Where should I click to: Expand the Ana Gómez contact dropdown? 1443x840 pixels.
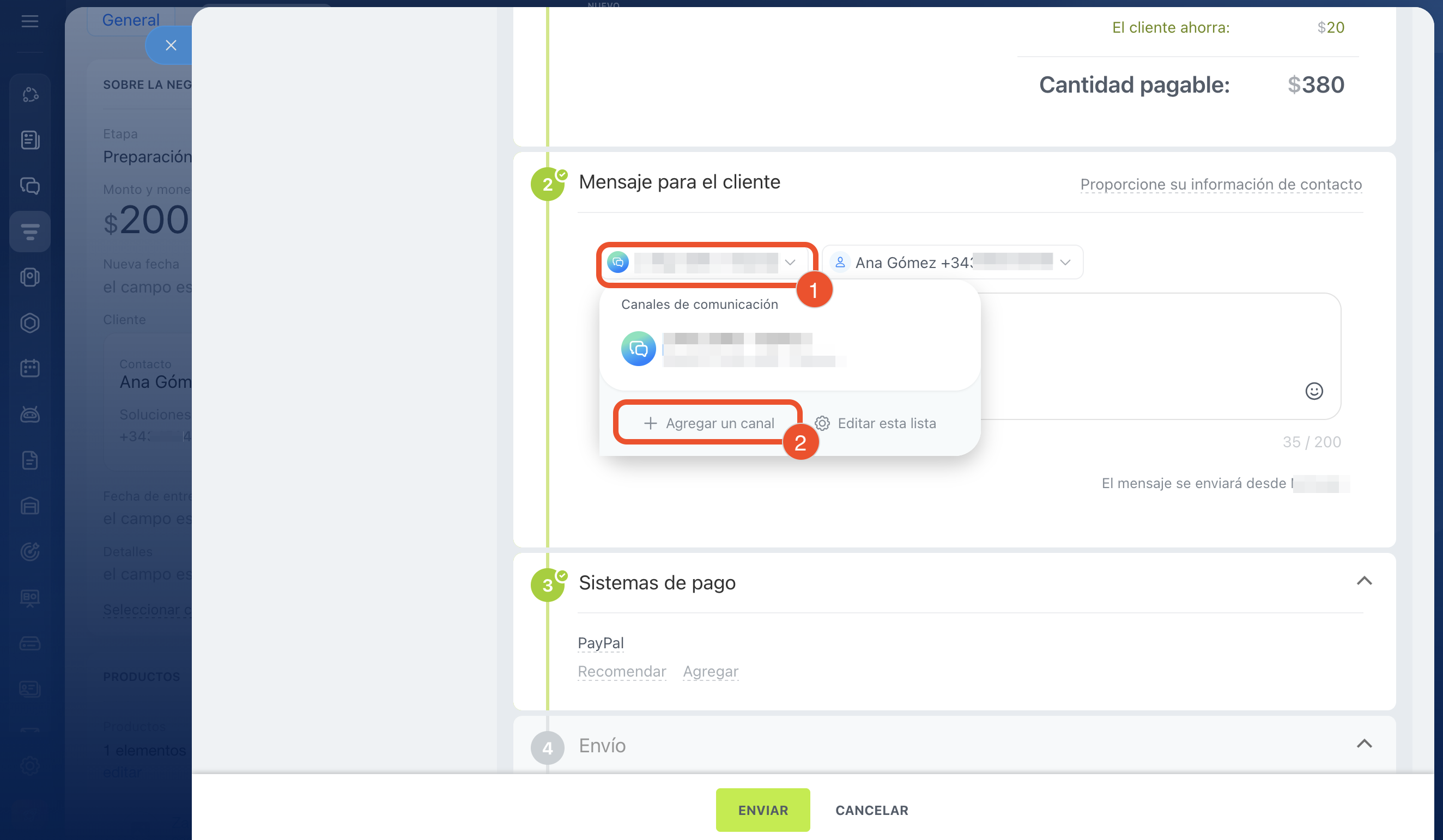pos(951,263)
